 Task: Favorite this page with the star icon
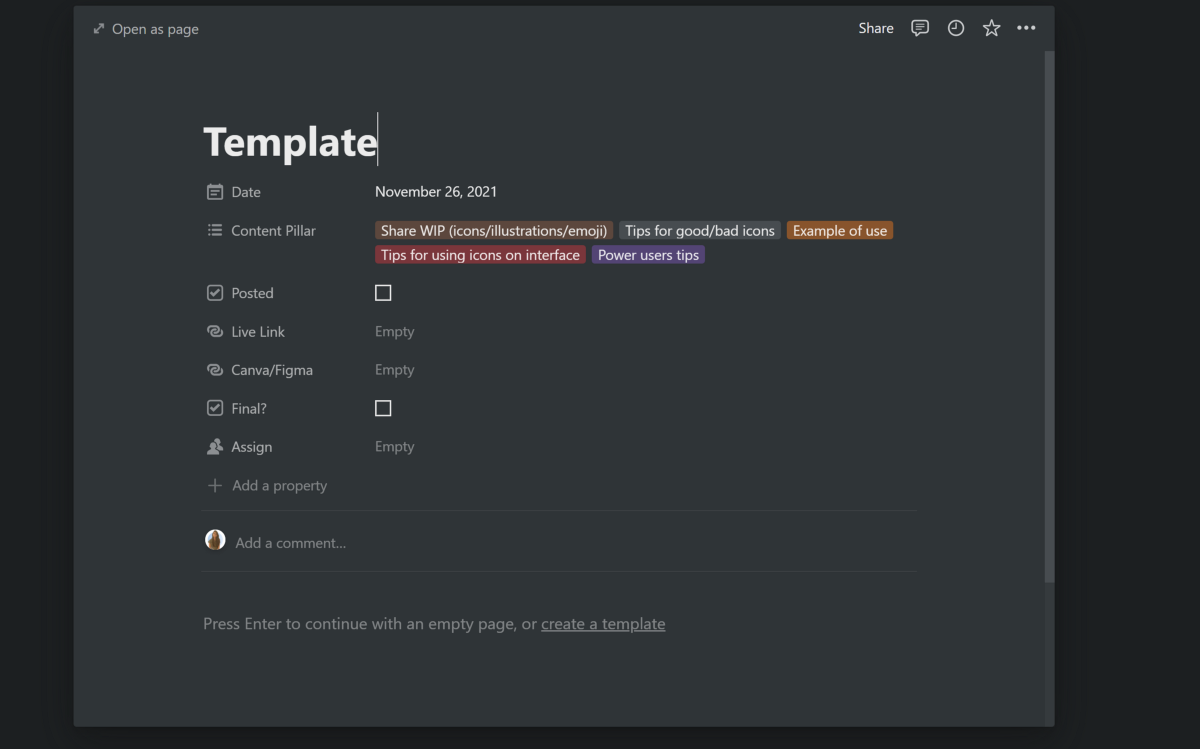990,28
